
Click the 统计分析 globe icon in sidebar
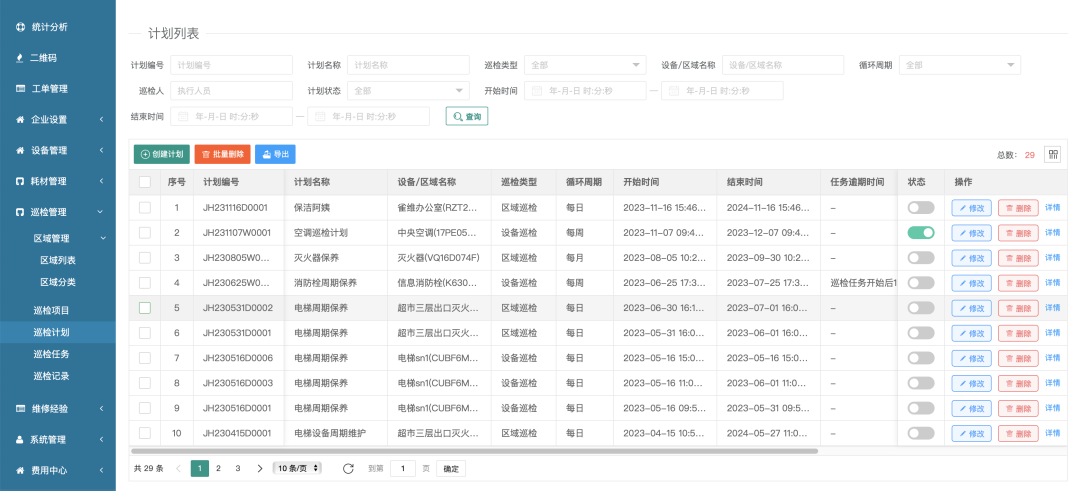tap(20, 27)
